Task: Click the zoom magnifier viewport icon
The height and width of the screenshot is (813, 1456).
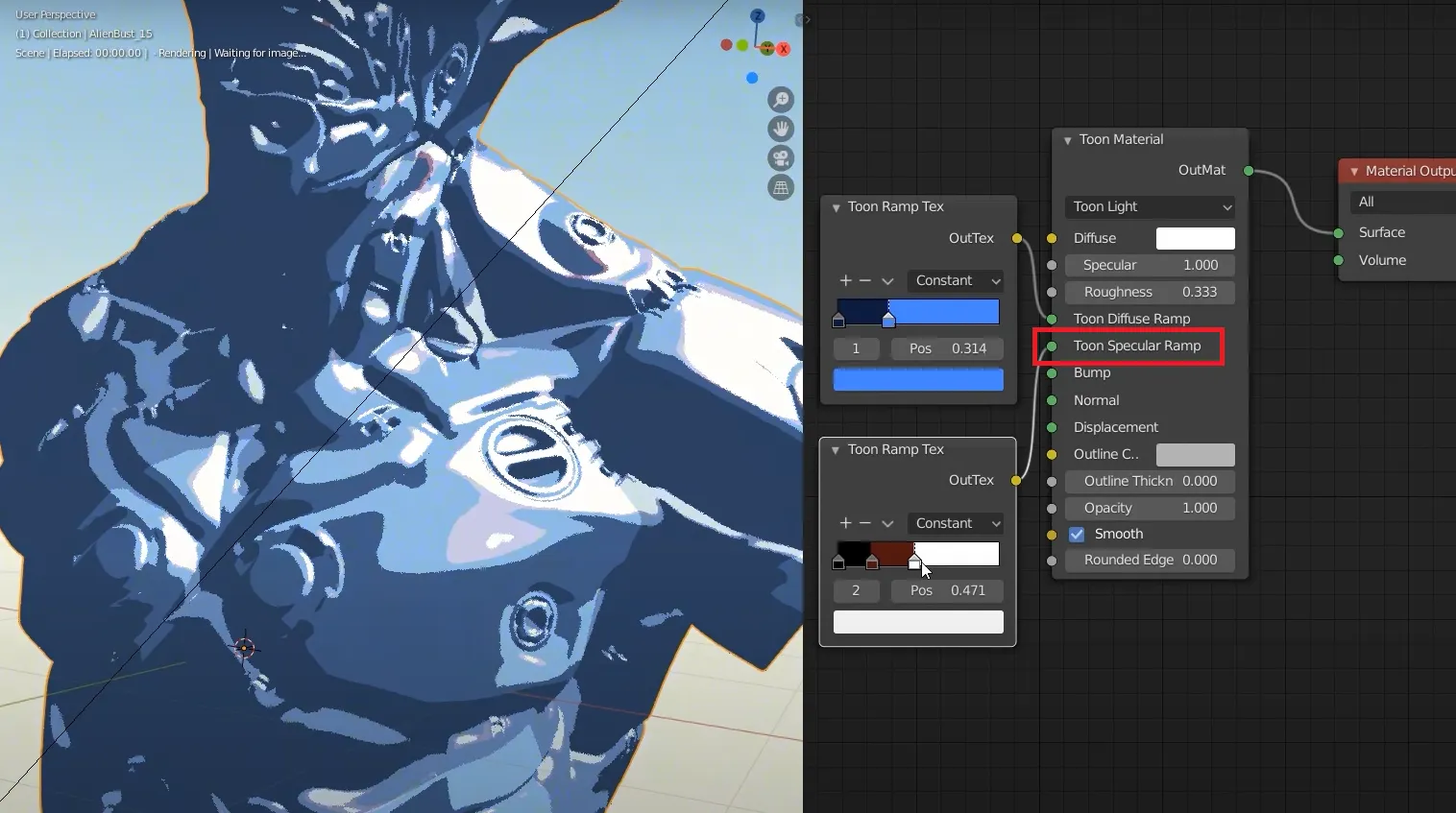Action: [x=781, y=100]
